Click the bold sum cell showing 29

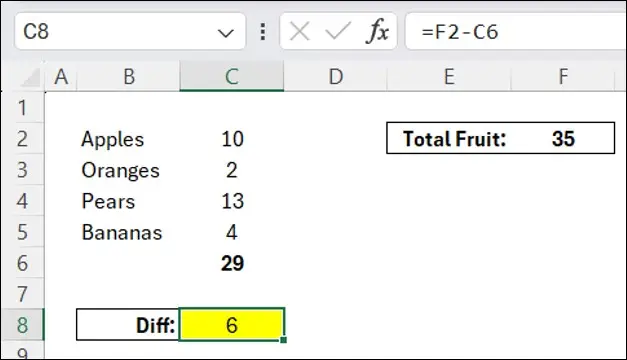[232, 263]
